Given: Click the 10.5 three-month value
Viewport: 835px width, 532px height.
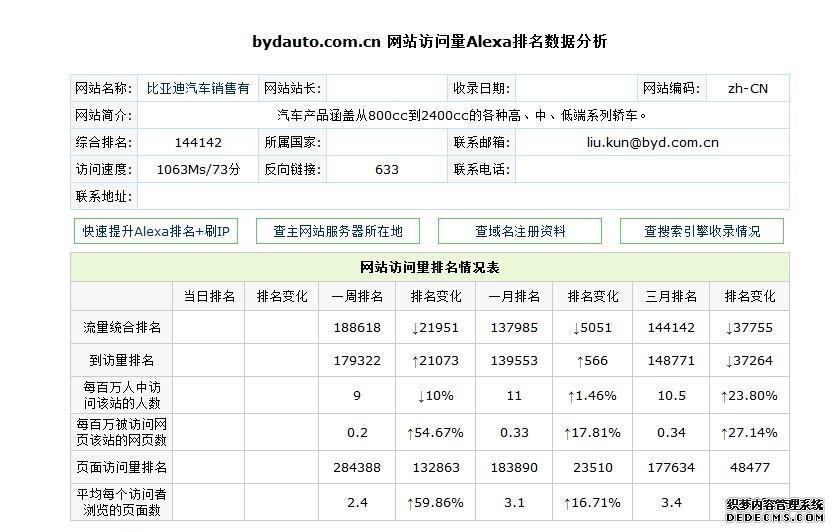Looking at the screenshot, I should pyautogui.click(x=671, y=396).
